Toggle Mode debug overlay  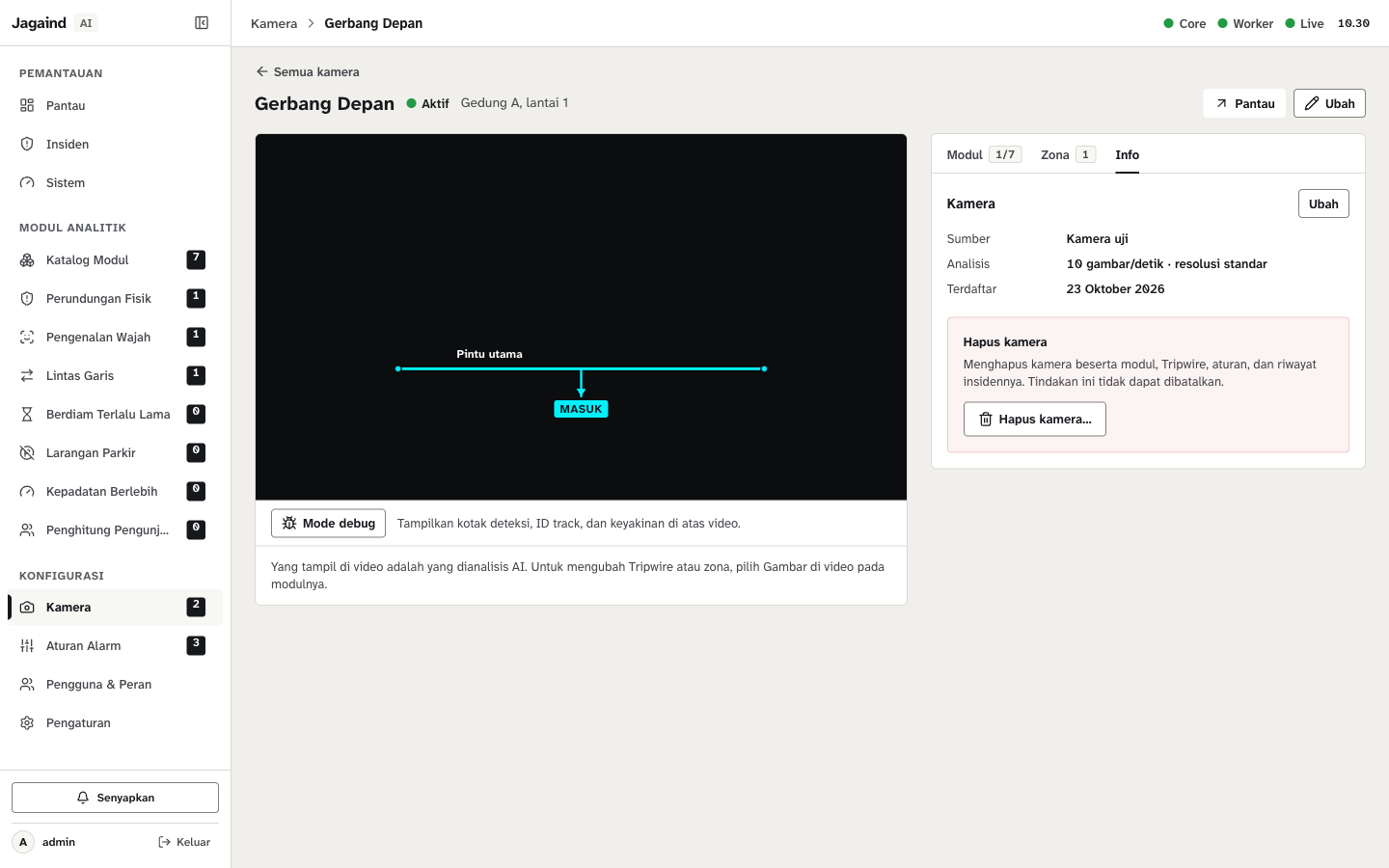click(328, 523)
